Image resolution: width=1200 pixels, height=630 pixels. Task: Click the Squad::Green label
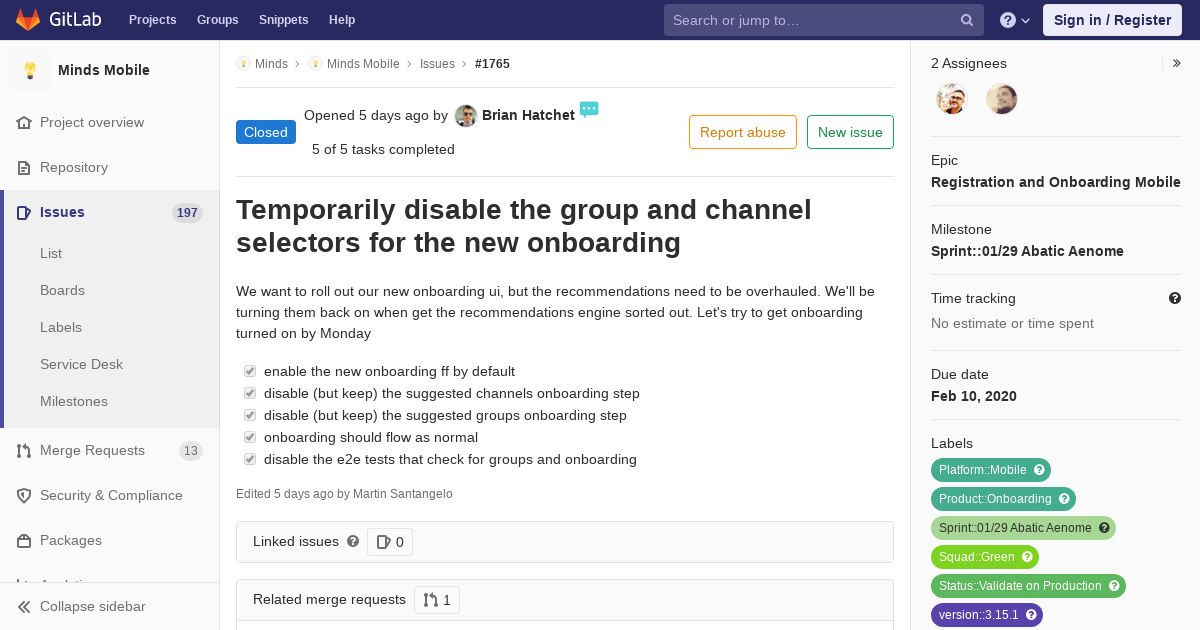[977, 557]
